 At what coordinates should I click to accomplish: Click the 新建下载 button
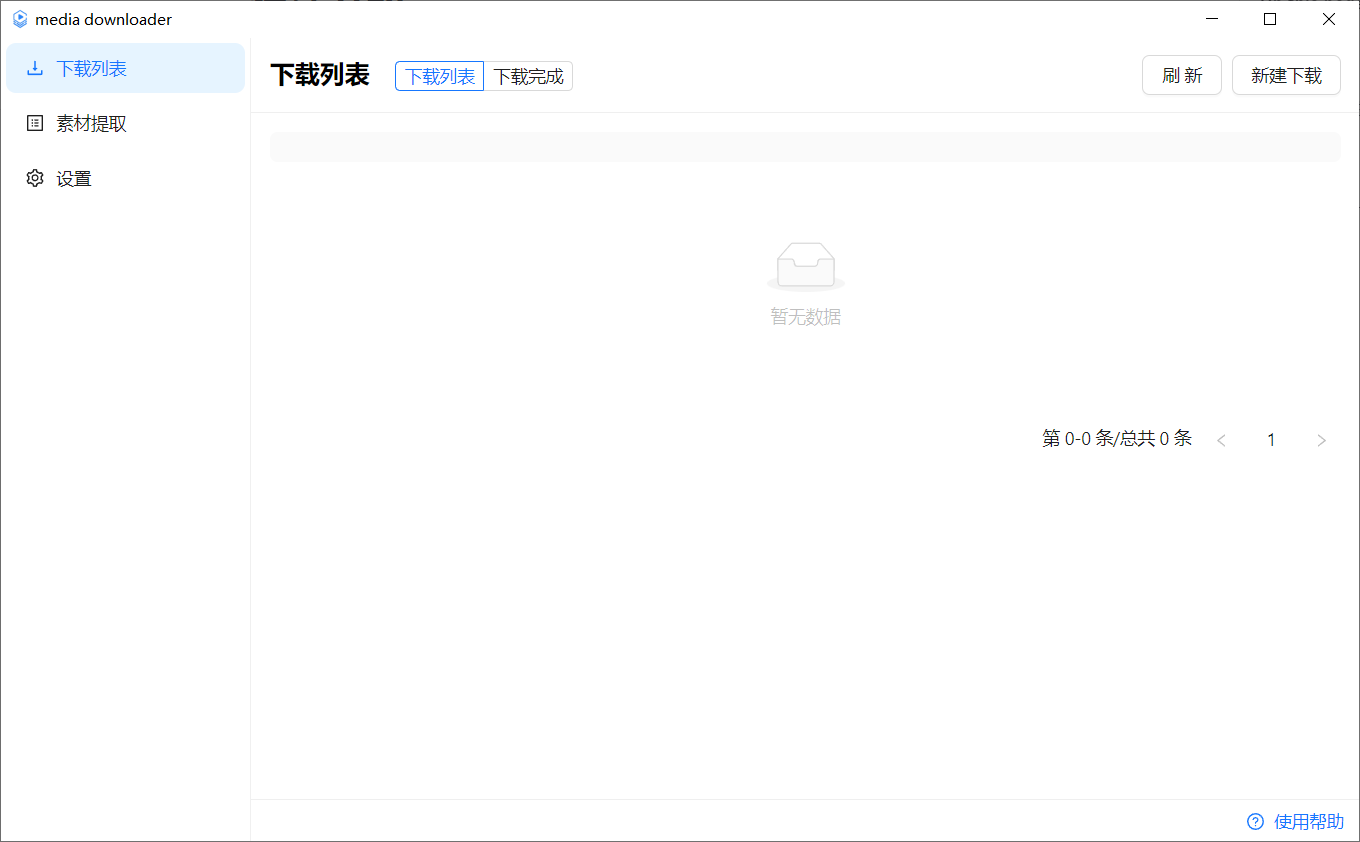pyautogui.click(x=1286, y=75)
